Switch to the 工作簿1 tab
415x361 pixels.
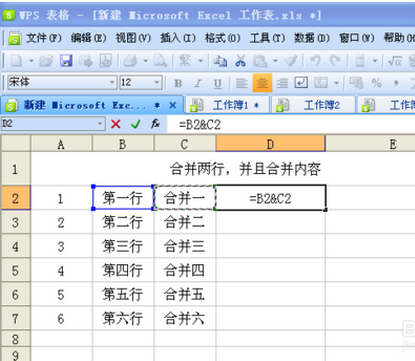point(227,105)
